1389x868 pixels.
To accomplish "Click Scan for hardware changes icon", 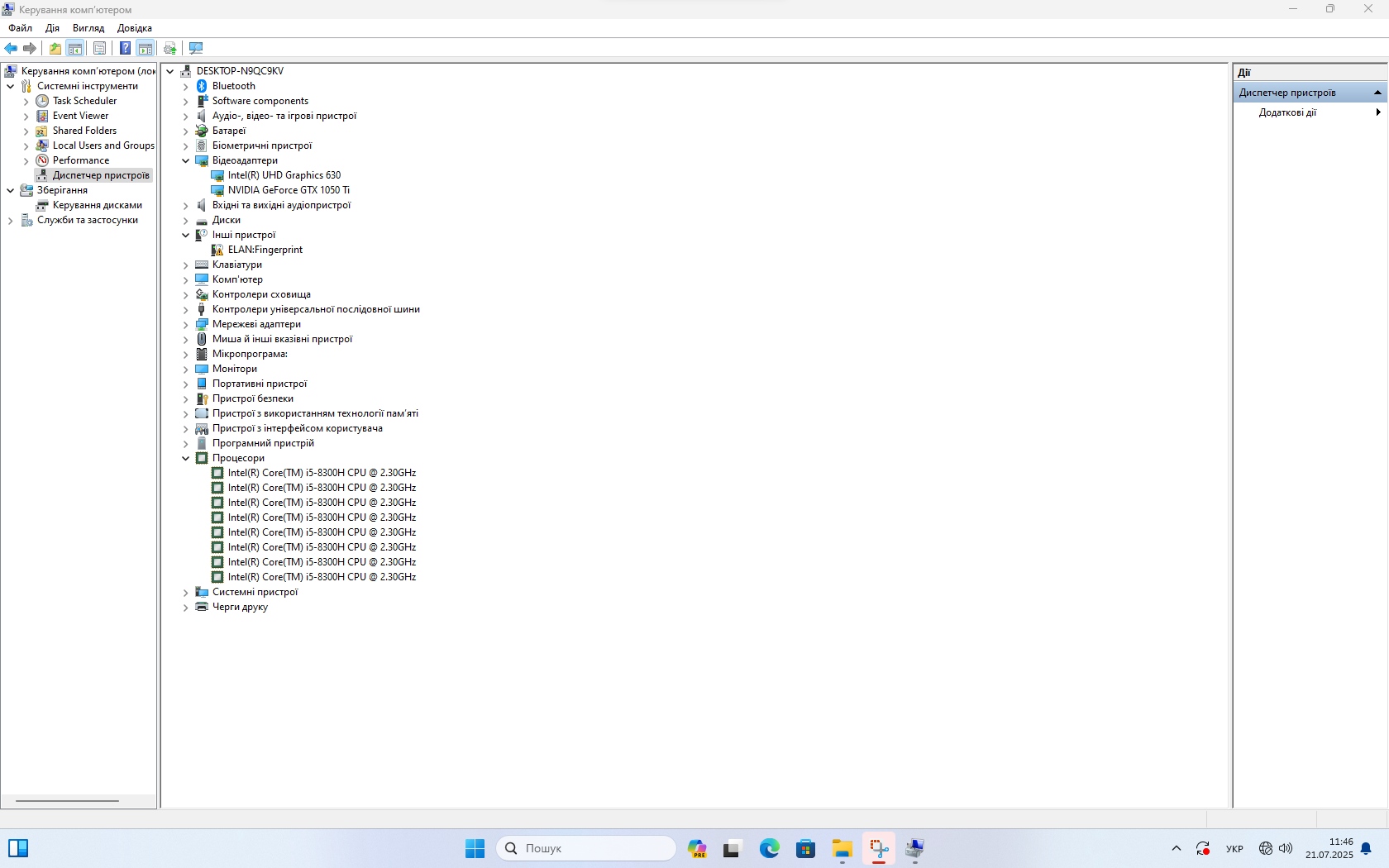I will click(196, 48).
